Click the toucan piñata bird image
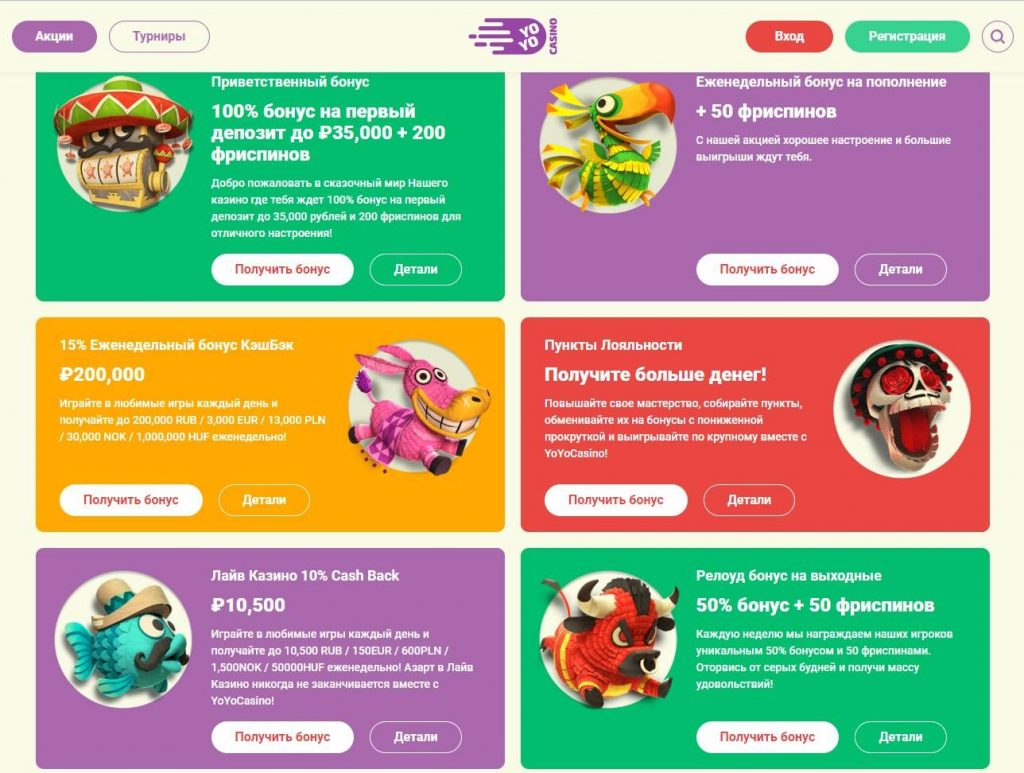 tap(608, 145)
